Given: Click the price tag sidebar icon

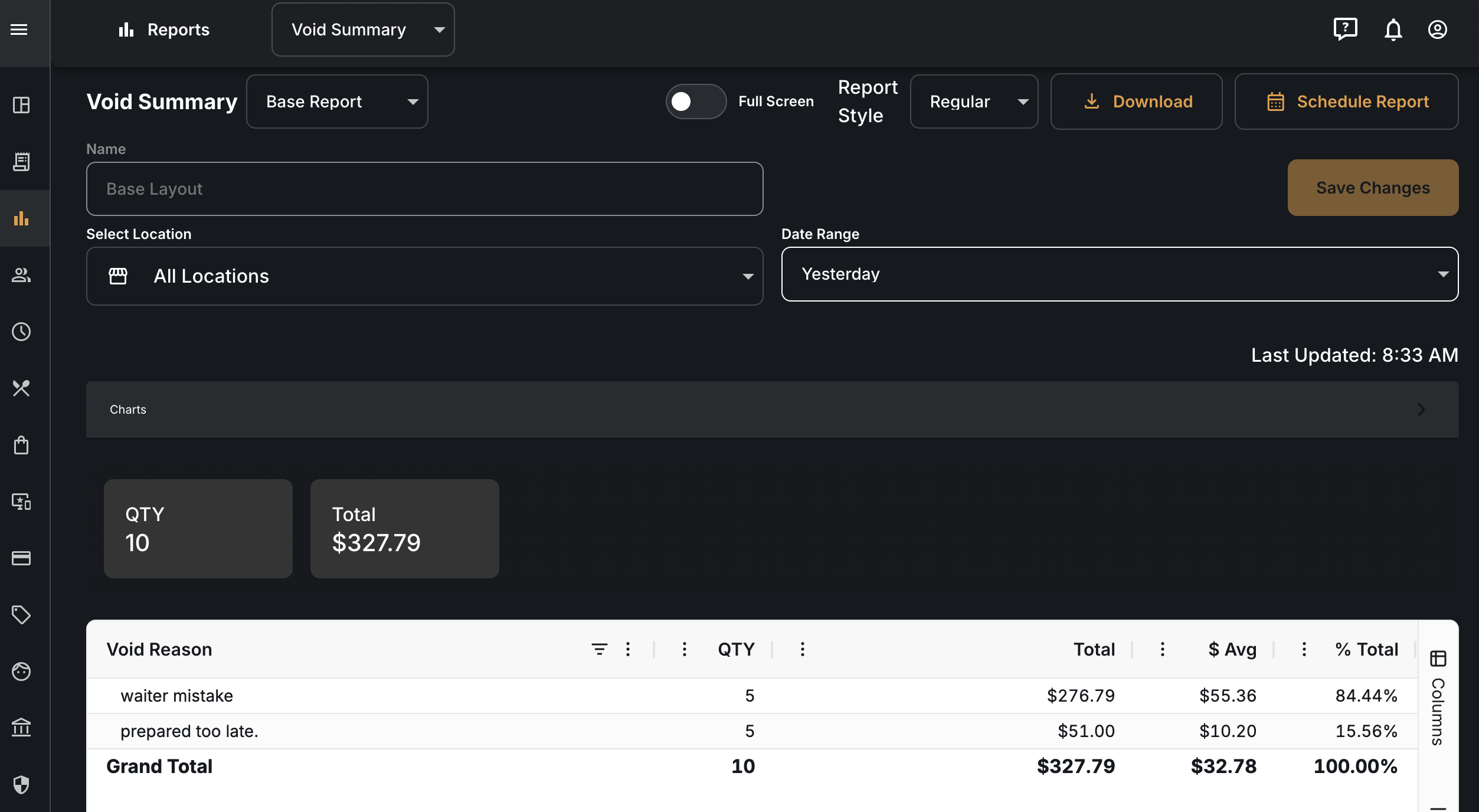Looking at the screenshot, I should 21,615.
